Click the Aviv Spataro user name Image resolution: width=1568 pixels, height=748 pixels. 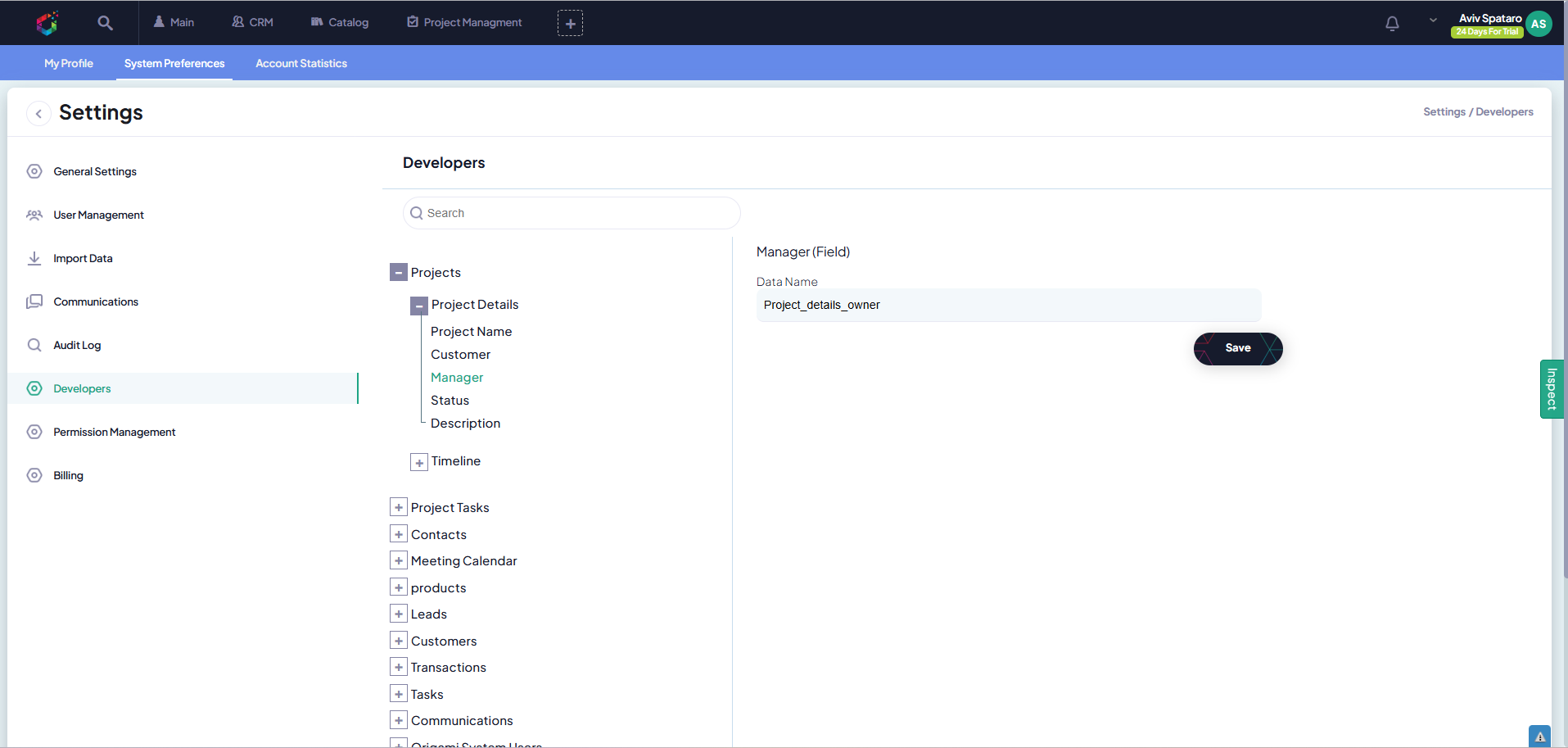1490,18
